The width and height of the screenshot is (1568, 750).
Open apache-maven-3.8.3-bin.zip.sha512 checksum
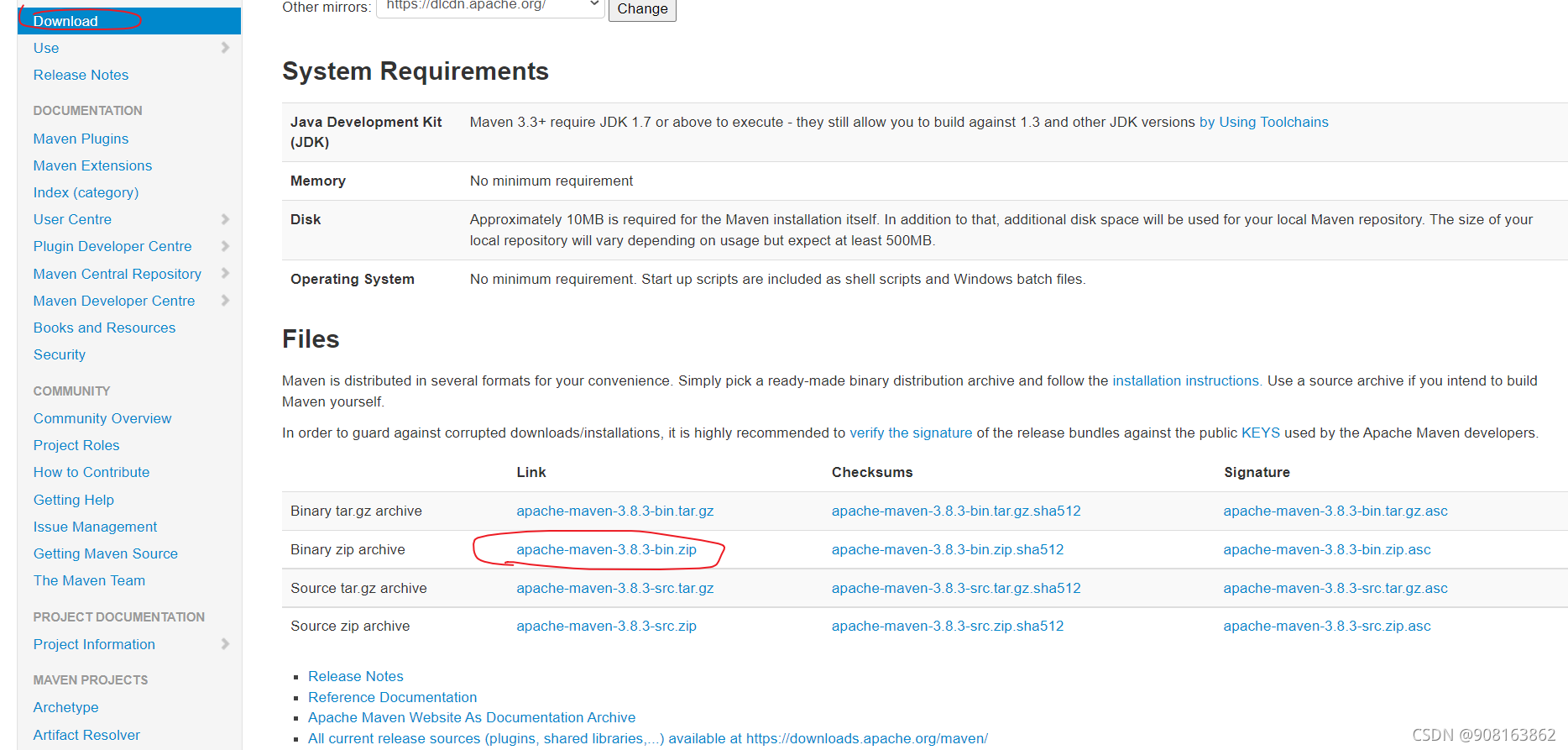948,549
